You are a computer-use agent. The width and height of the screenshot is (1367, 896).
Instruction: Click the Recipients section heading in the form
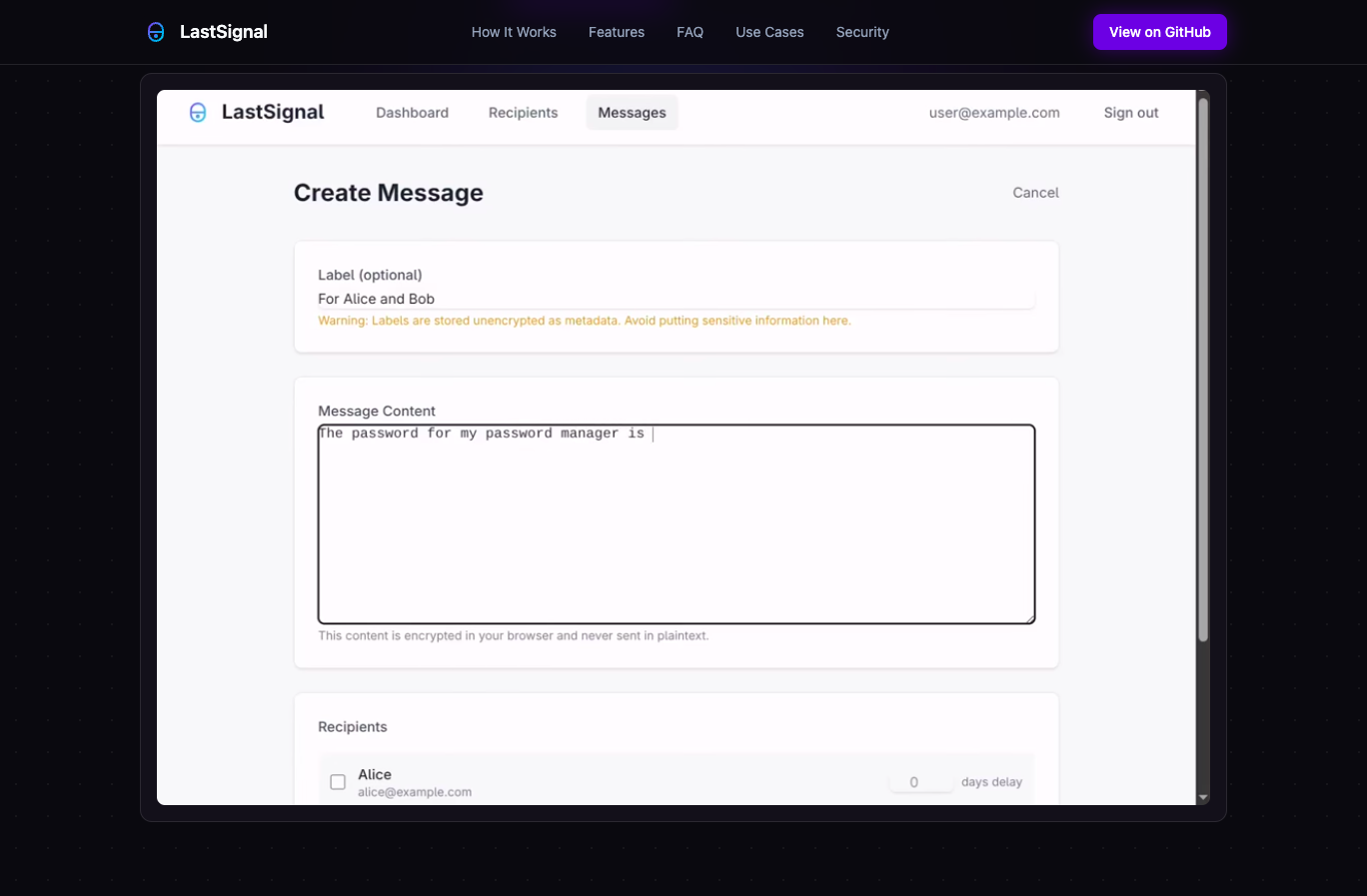(353, 727)
